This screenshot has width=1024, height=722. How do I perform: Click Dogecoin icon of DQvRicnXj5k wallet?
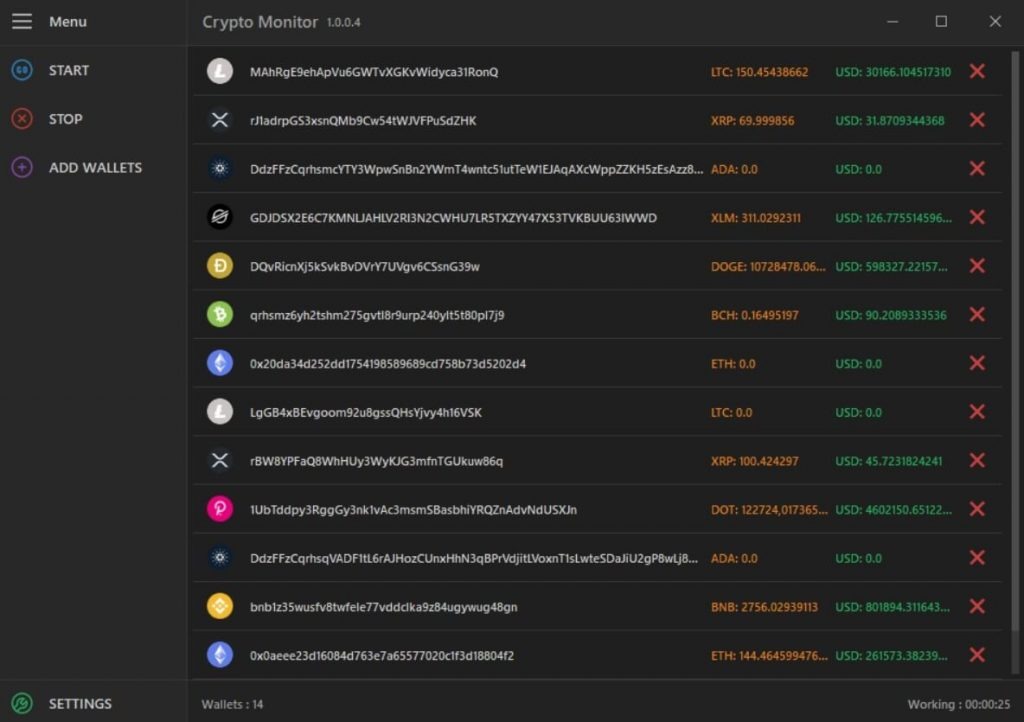click(x=220, y=266)
